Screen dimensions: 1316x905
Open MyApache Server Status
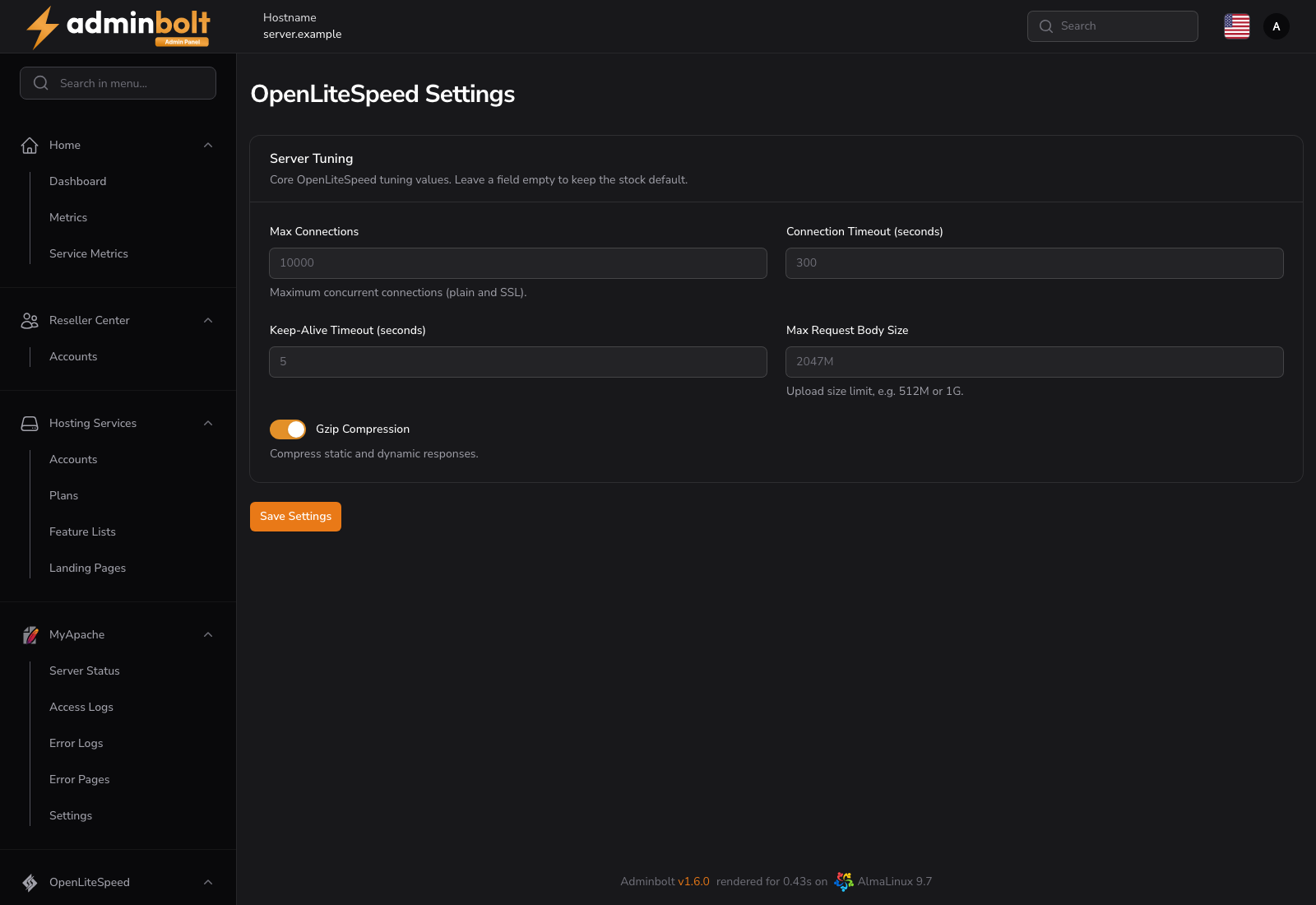[x=85, y=671]
